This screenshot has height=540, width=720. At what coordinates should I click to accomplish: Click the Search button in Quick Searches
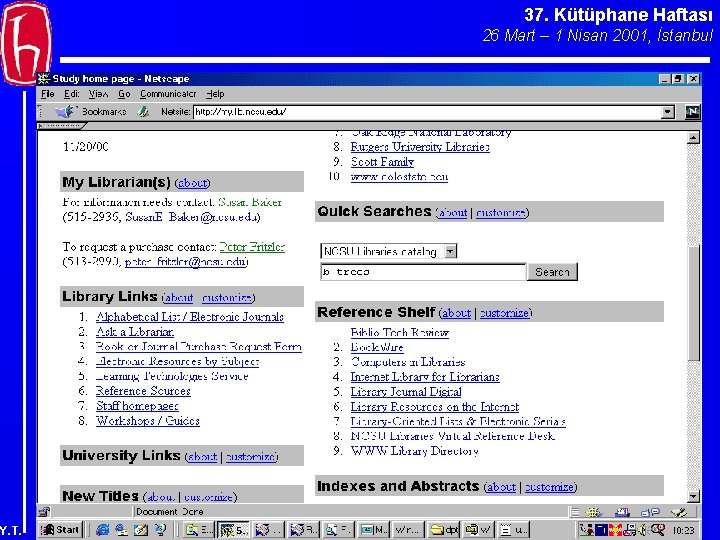click(x=552, y=272)
